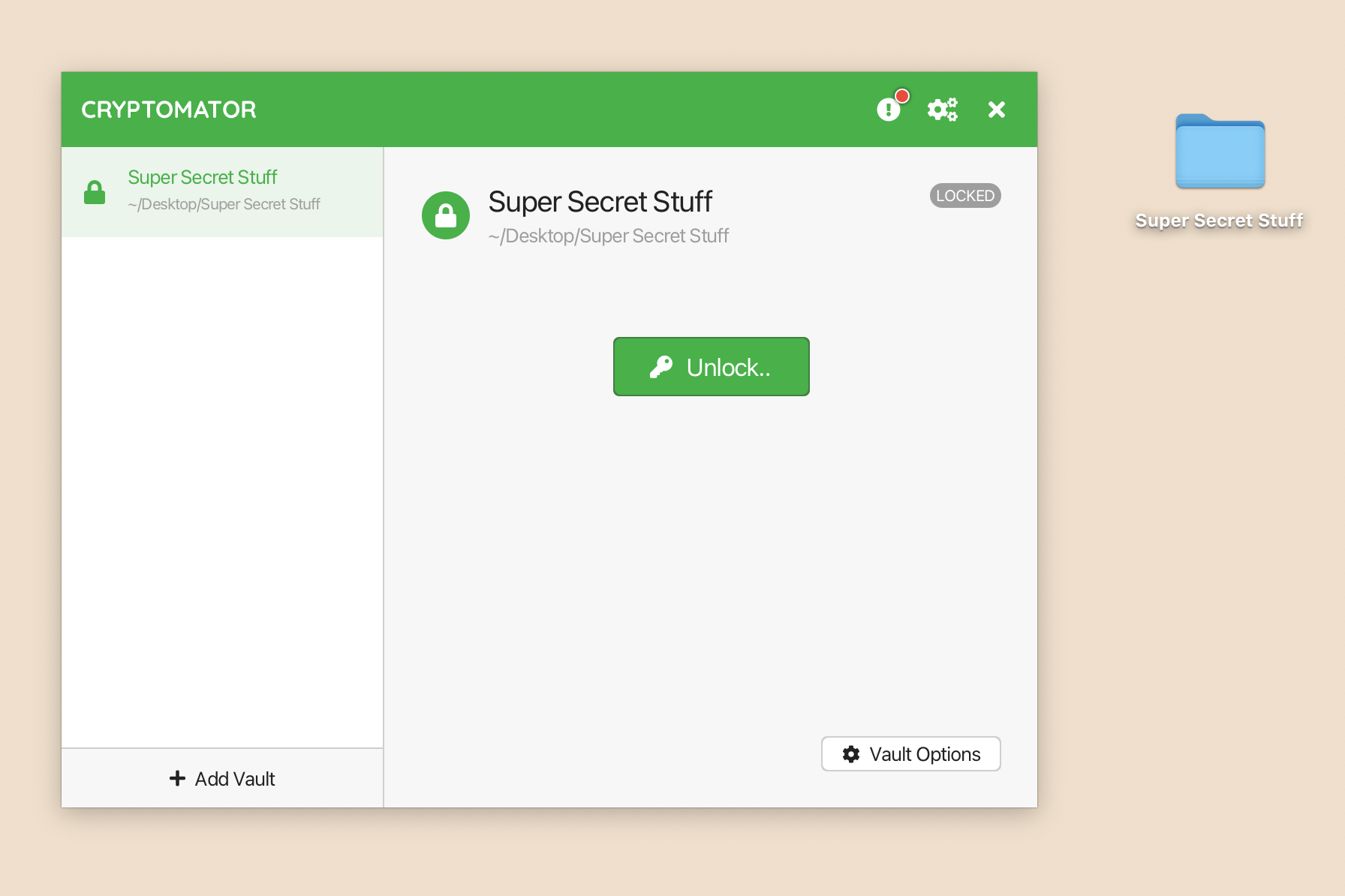Open the update notification alert icon
The height and width of the screenshot is (896, 1345).
[x=889, y=110]
